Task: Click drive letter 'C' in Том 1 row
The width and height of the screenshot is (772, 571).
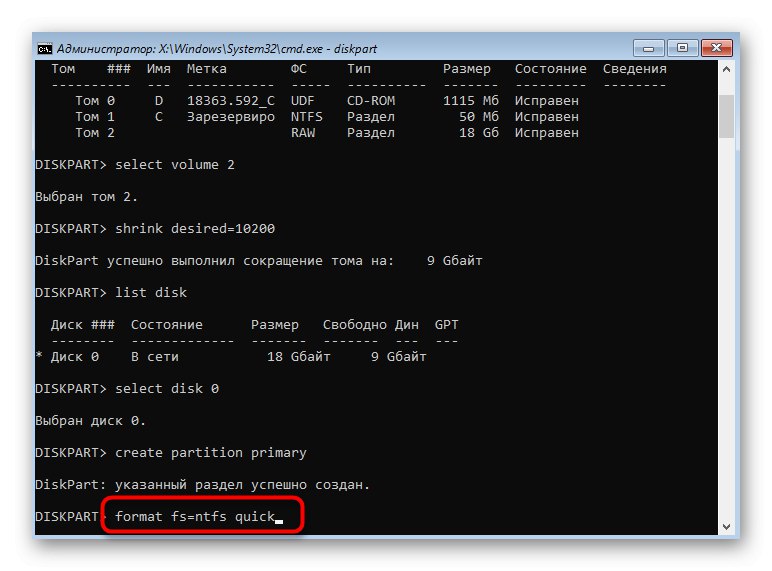Action: point(159,117)
